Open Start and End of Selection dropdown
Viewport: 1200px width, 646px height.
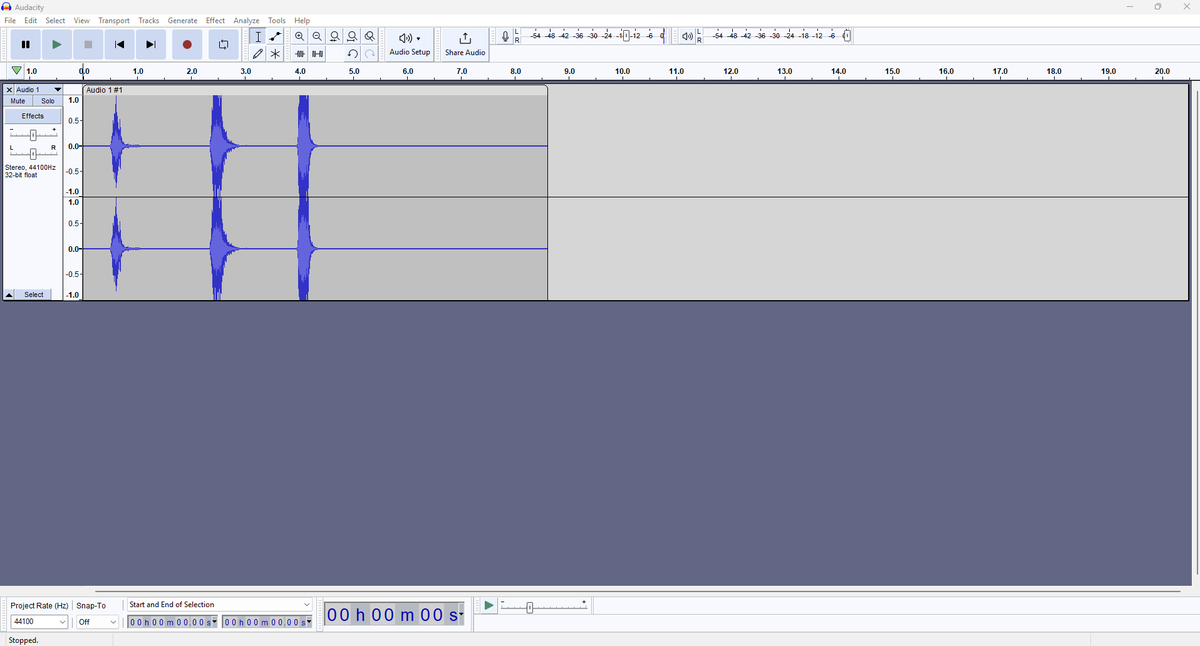(220, 605)
